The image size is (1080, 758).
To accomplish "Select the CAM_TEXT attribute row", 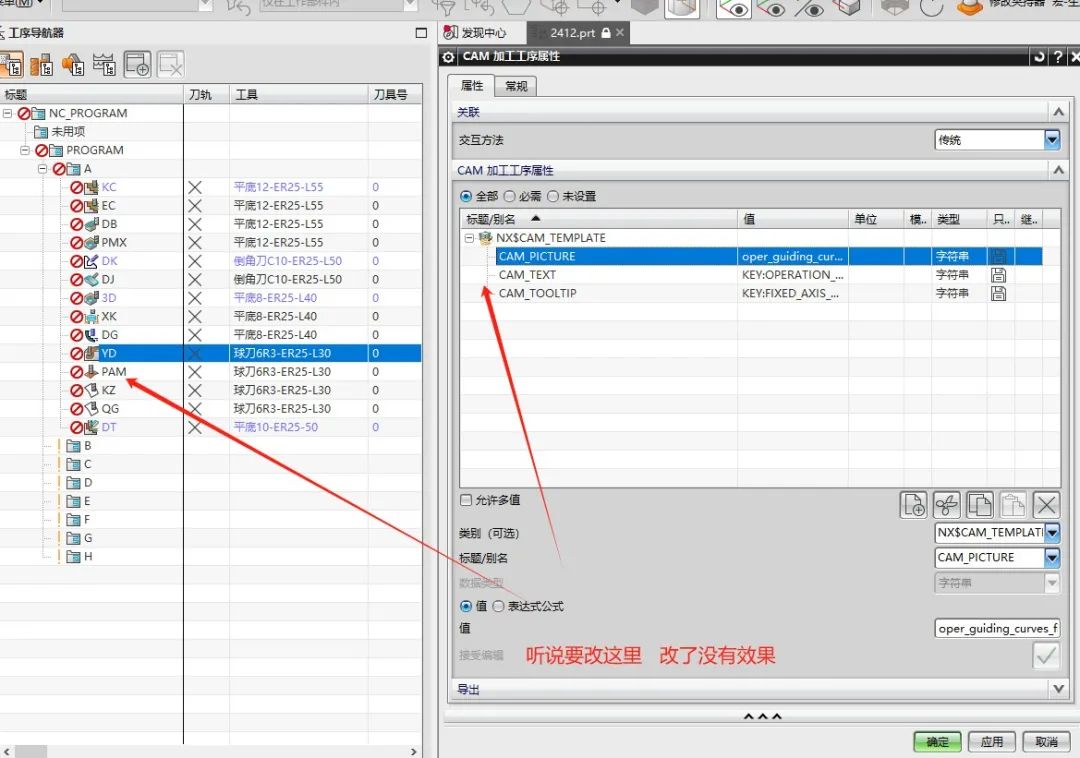I will click(751, 275).
